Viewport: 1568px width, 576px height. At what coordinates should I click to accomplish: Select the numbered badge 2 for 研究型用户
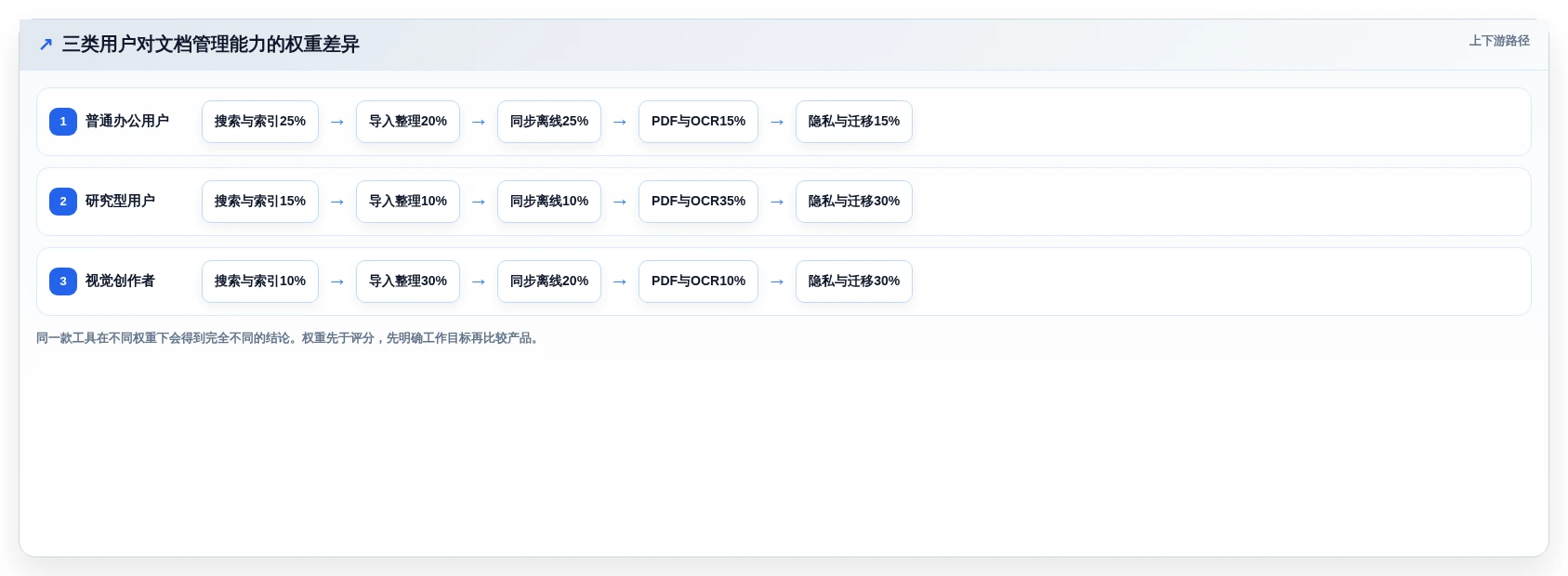(x=63, y=202)
